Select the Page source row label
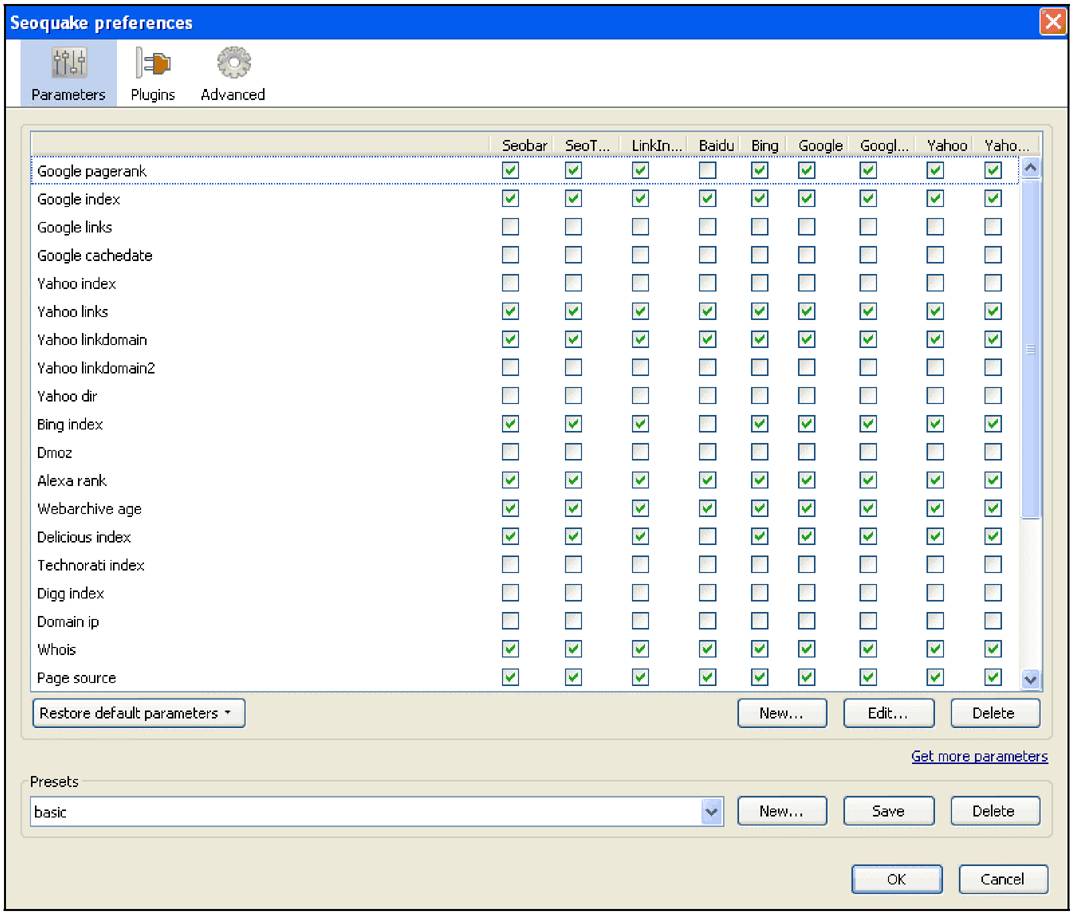The image size is (1073, 914). 76,678
